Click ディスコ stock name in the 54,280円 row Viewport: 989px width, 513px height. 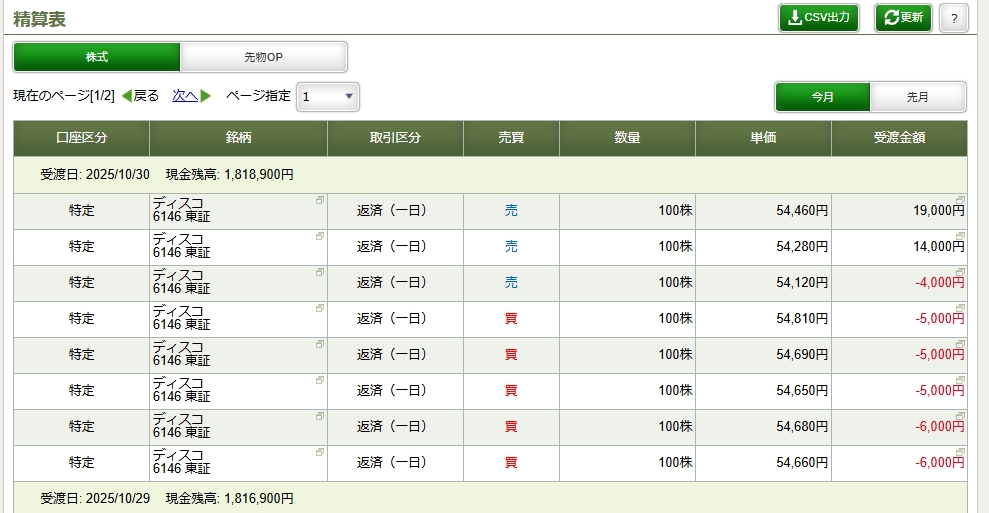point(178,239)
